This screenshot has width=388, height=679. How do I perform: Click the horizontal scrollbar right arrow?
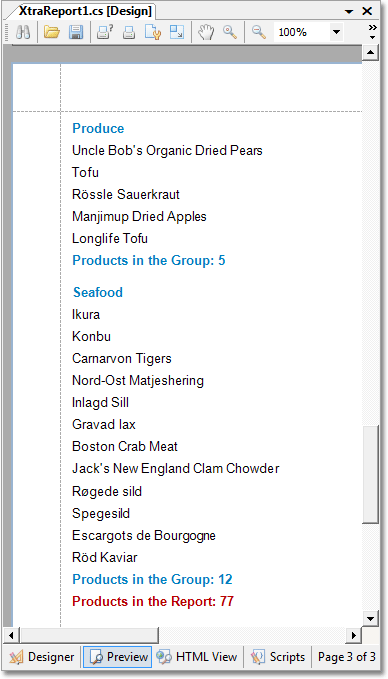coord(354,635)
